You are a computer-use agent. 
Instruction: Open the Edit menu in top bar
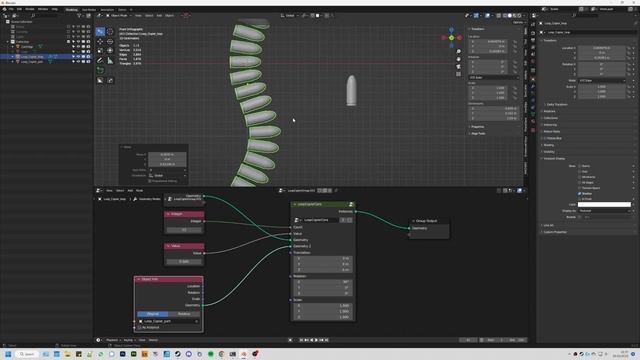point(19,9)
